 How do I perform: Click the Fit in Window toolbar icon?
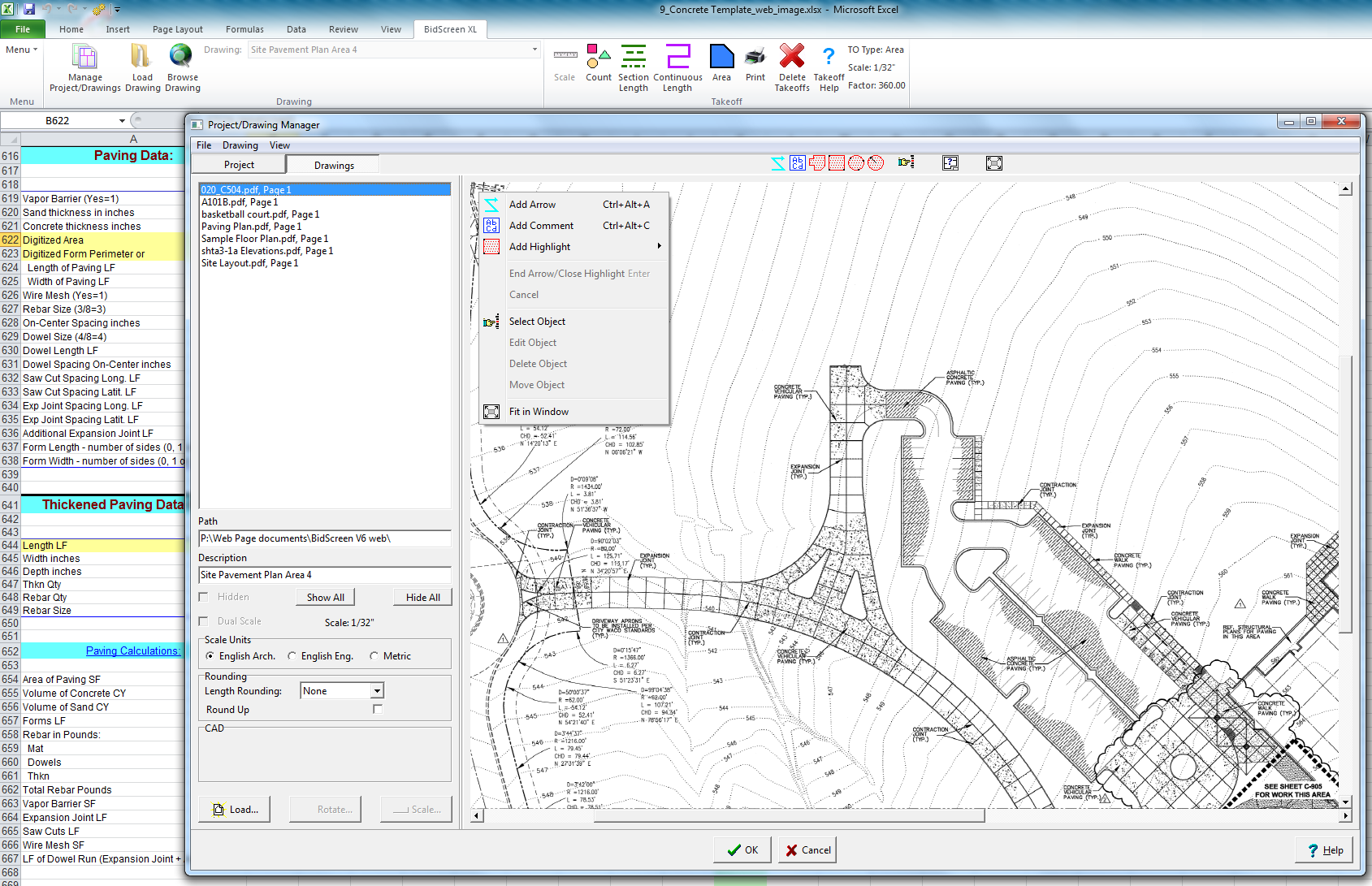993,163
